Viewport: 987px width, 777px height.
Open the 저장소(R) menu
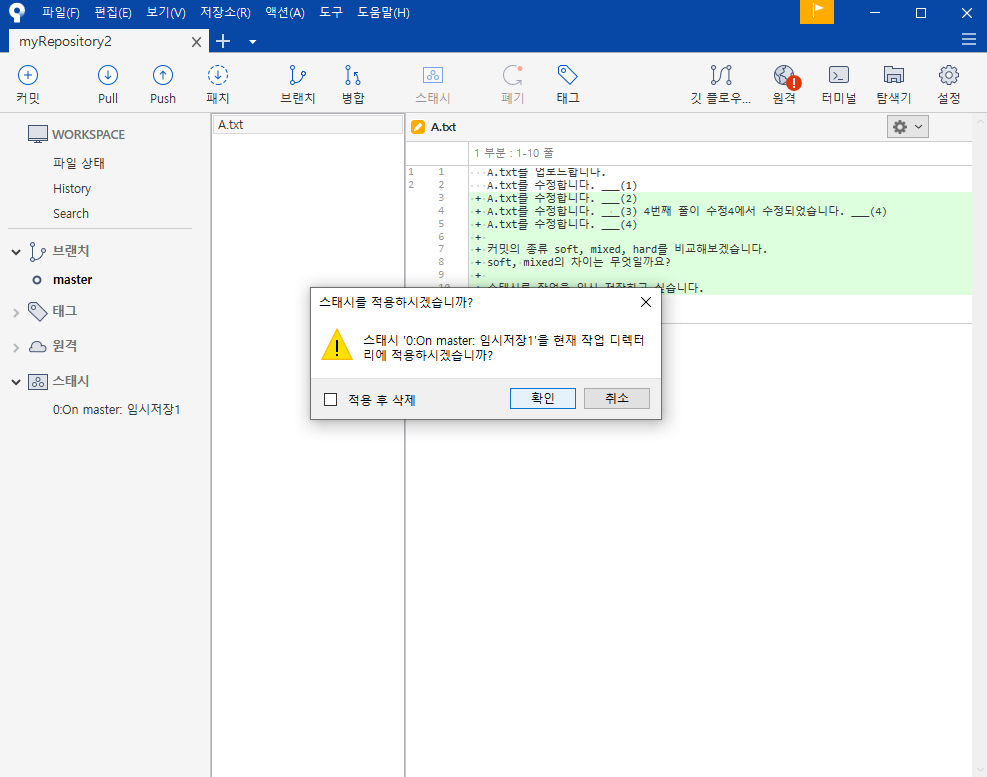pyautogui.click(x=225, y=13)
